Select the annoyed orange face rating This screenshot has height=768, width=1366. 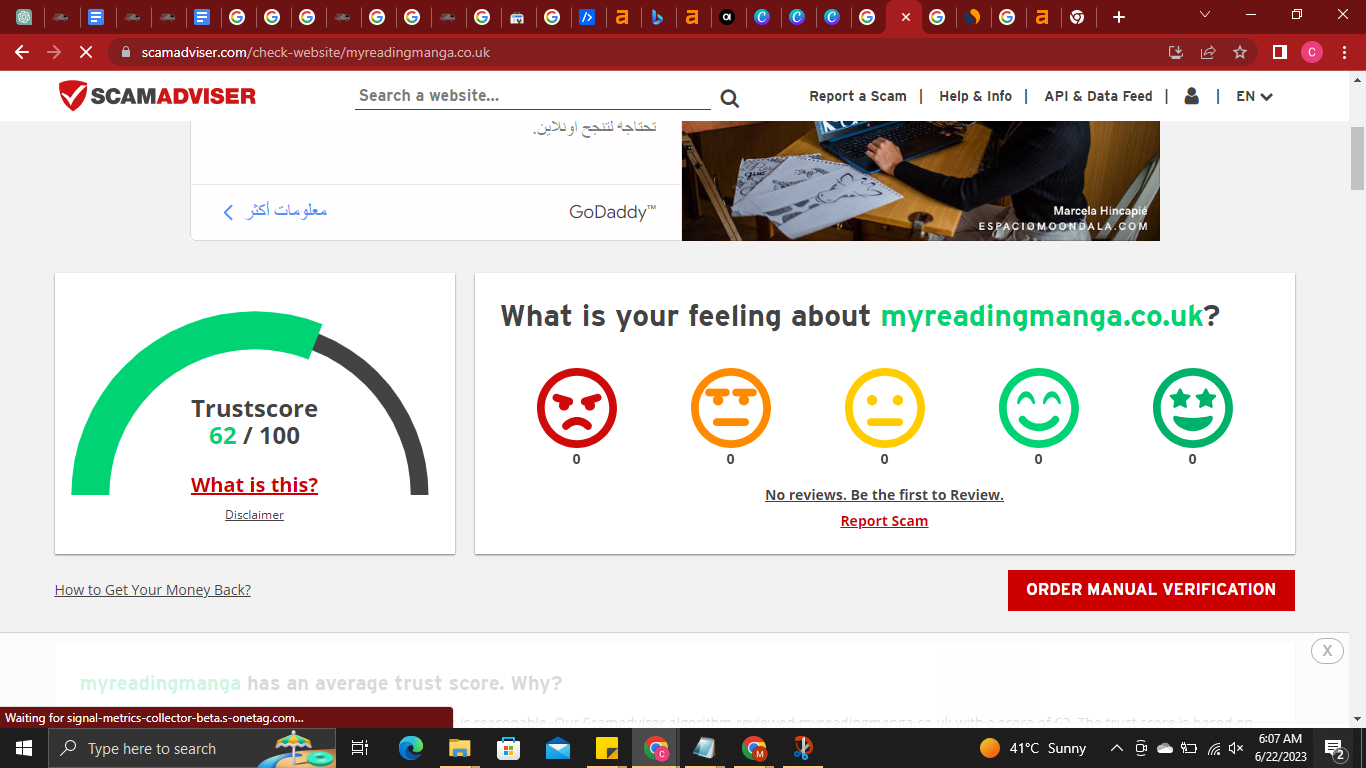tap(731, 408)
